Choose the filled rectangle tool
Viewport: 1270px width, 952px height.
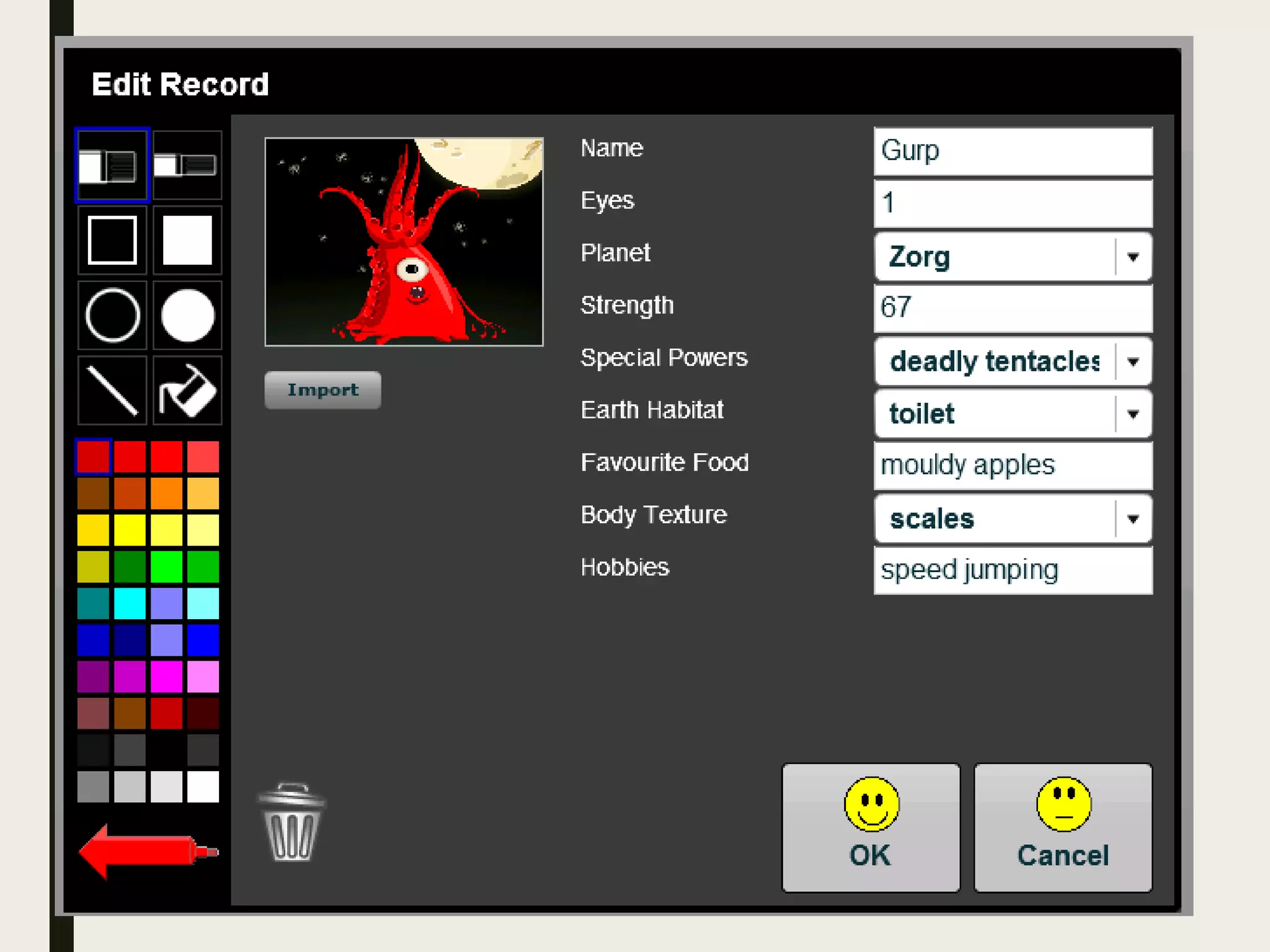(187, 240)
